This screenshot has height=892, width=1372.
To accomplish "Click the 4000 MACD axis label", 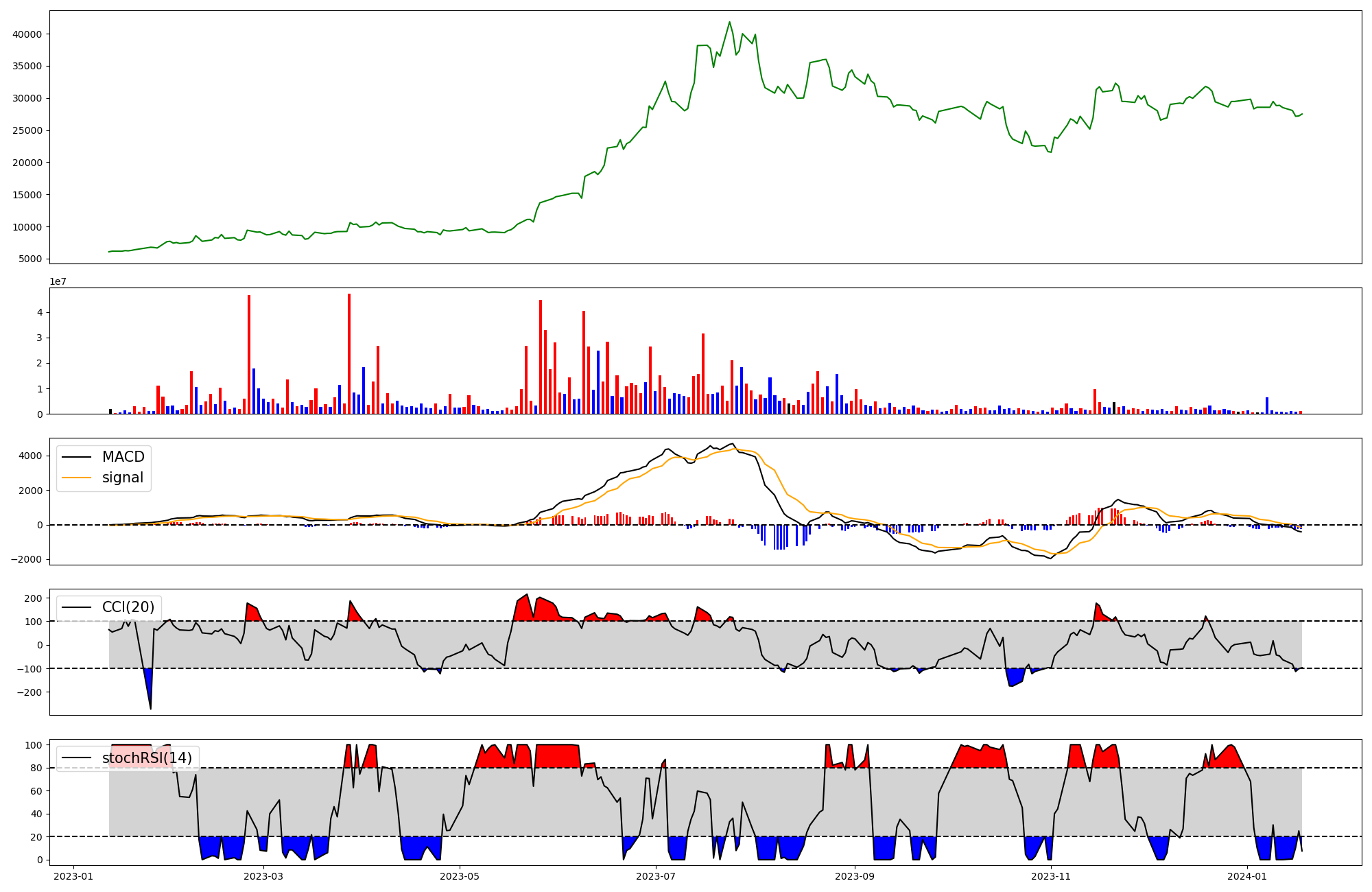I will 30,456.
